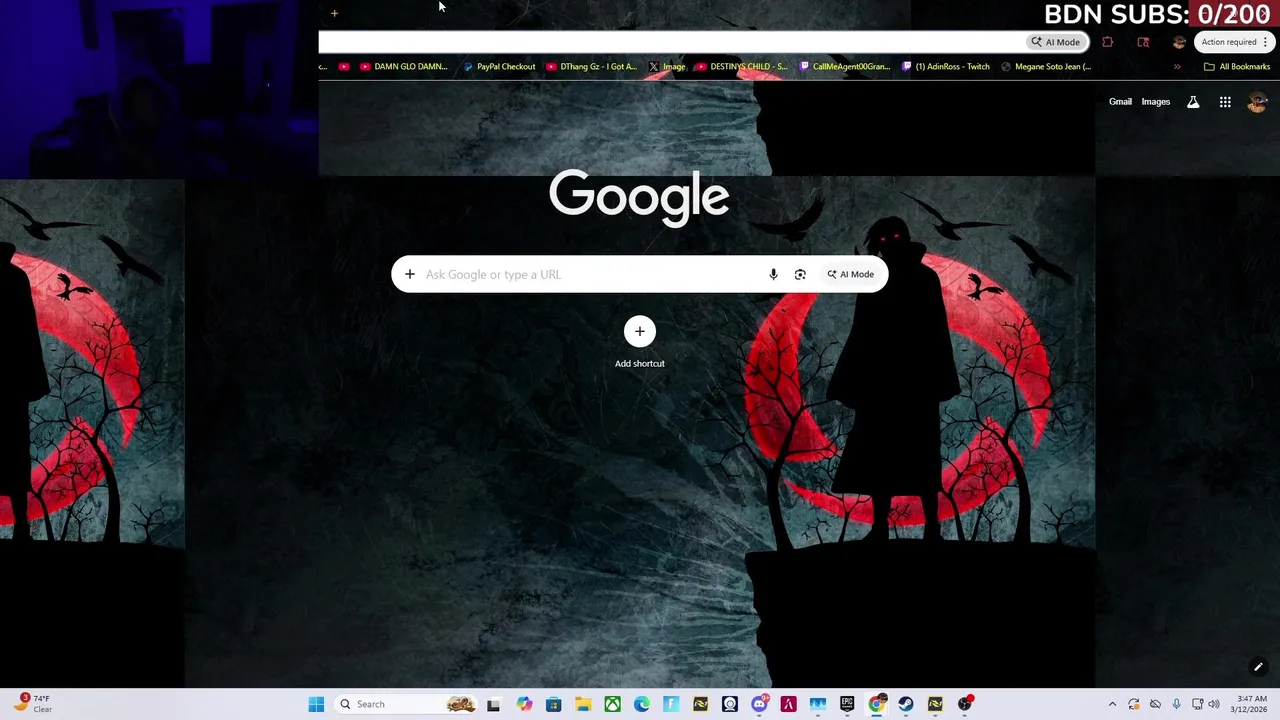Open the X Image bookmark
The width and height of the screenshot is (1280, 720).
point(667,67)
